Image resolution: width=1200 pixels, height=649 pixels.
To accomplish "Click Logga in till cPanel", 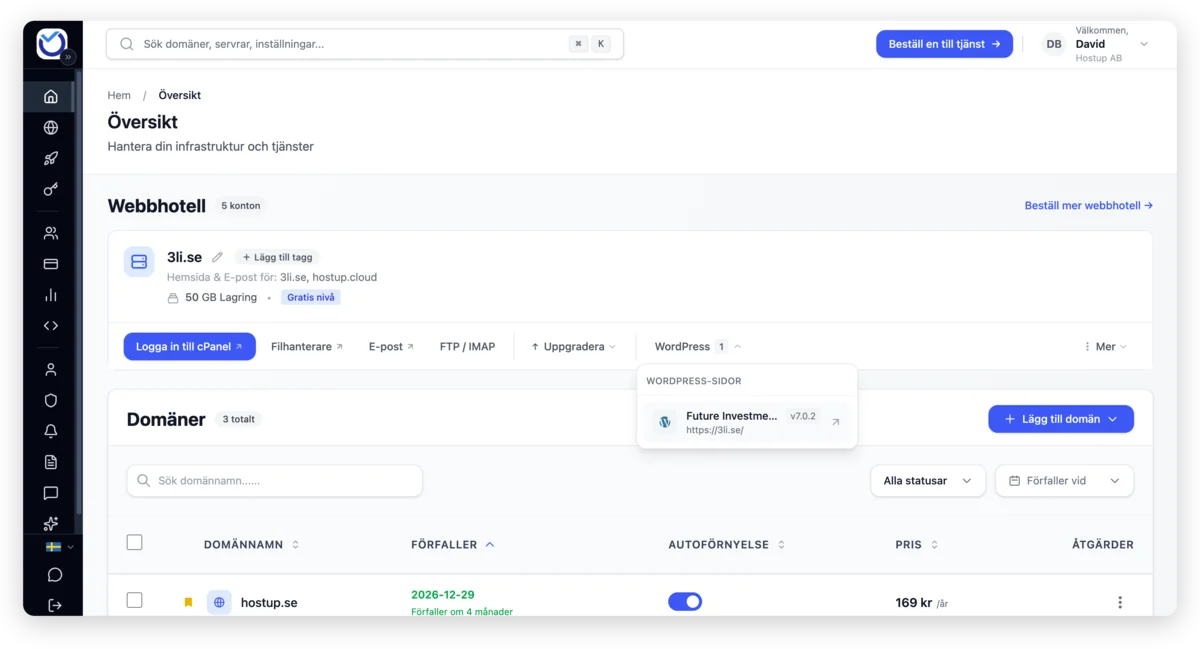I will pyautogui.click(x=190, y=346).
